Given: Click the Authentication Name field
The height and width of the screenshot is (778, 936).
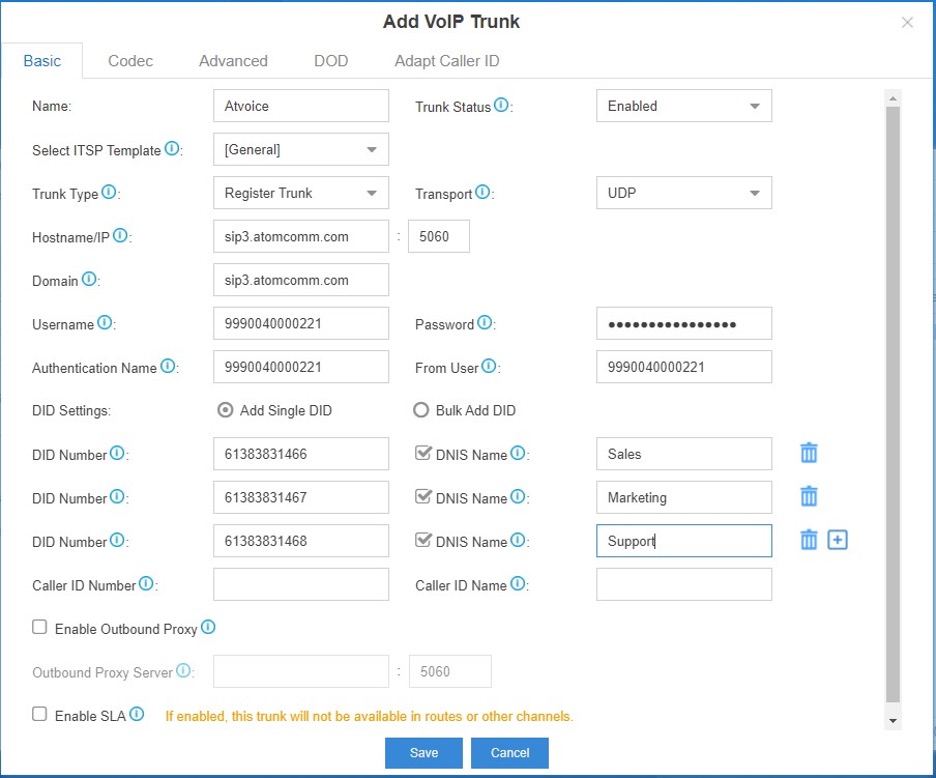Looking at the screenshot, I should [x=301, y=367].
